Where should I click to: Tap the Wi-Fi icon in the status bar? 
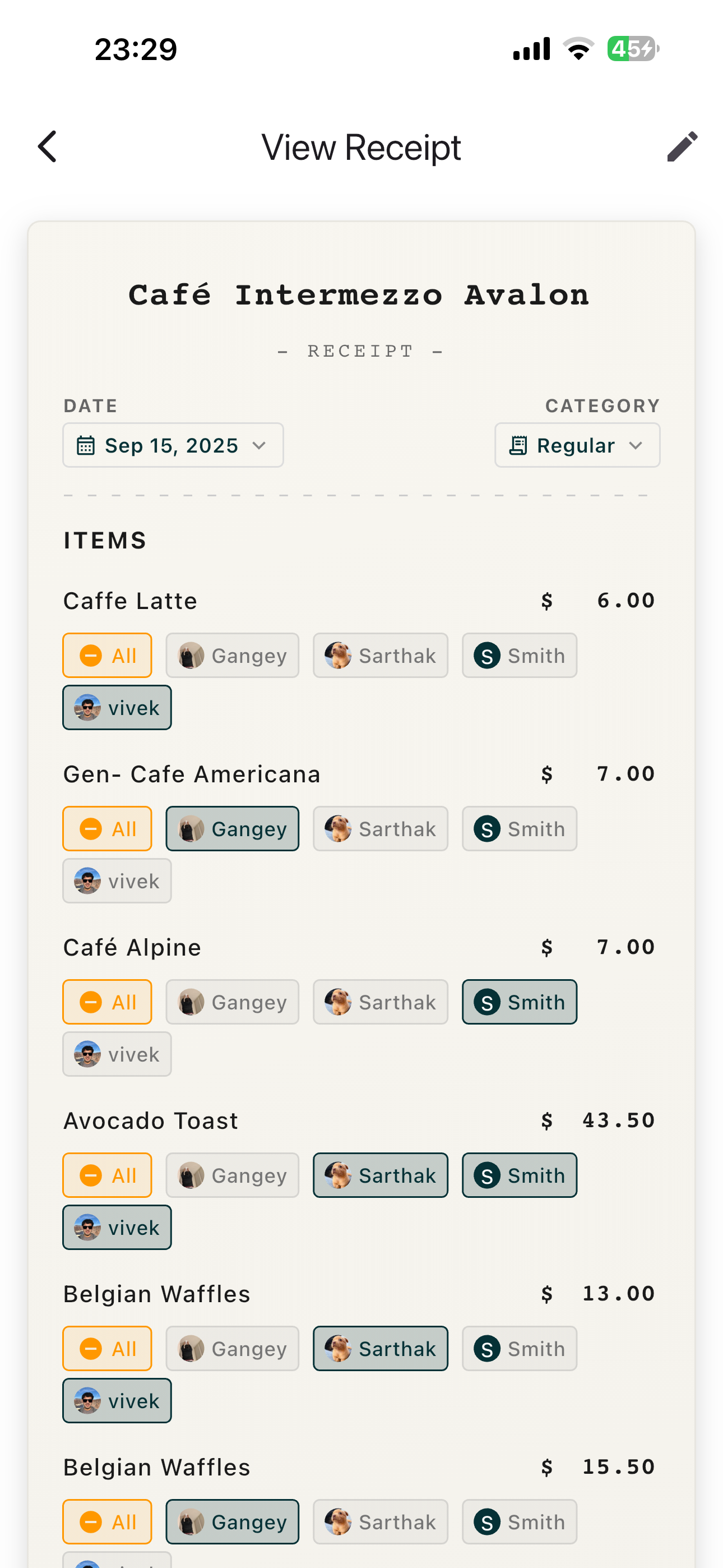(578, 49)
